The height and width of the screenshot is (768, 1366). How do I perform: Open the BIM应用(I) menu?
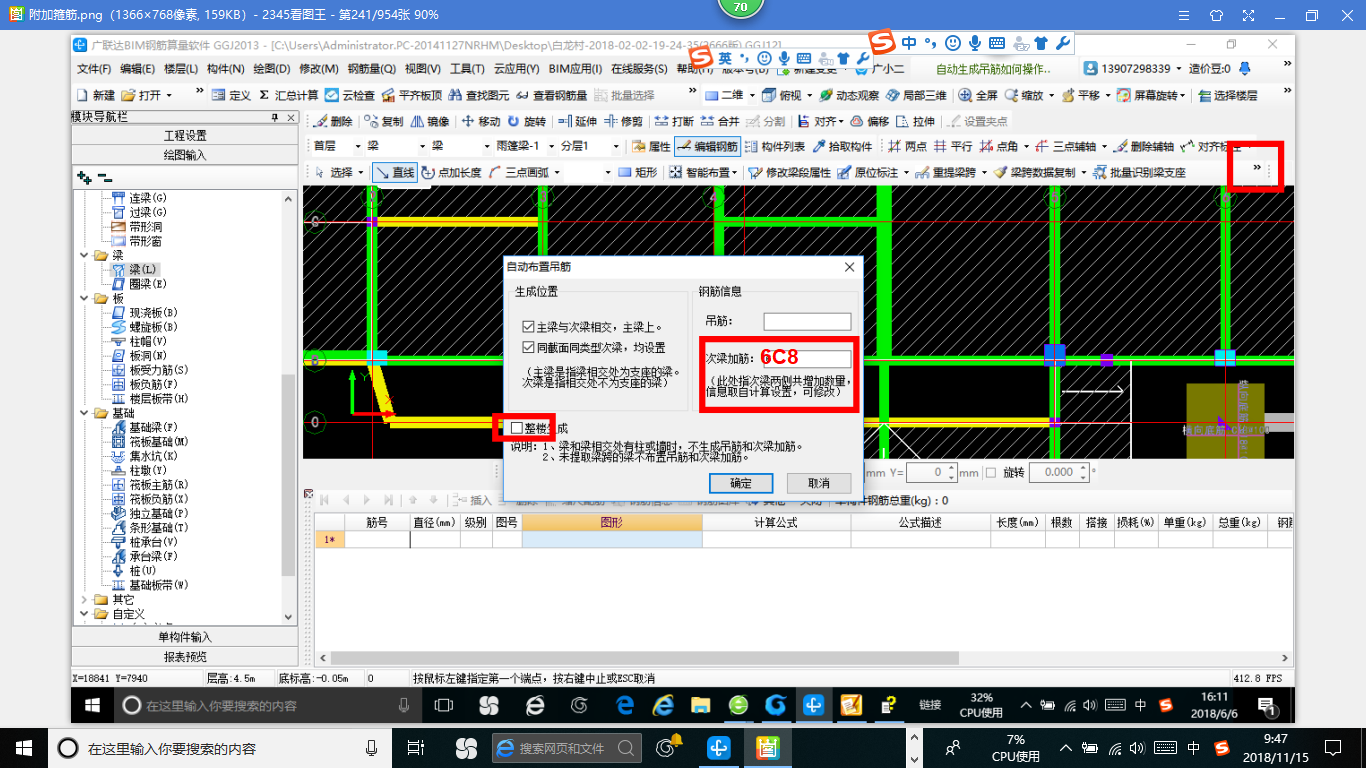coord(575,69)
